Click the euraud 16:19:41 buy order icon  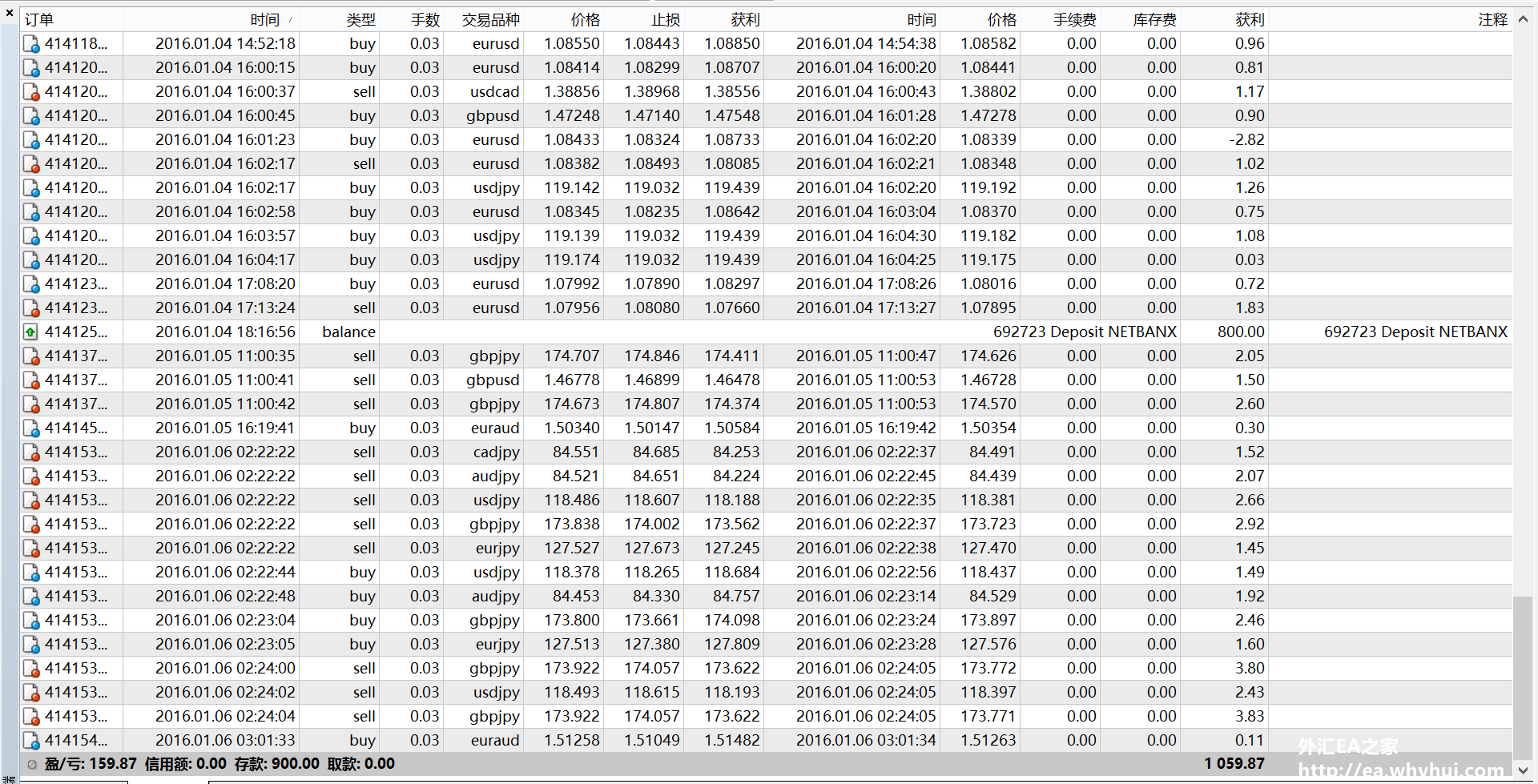pos(31,428)
